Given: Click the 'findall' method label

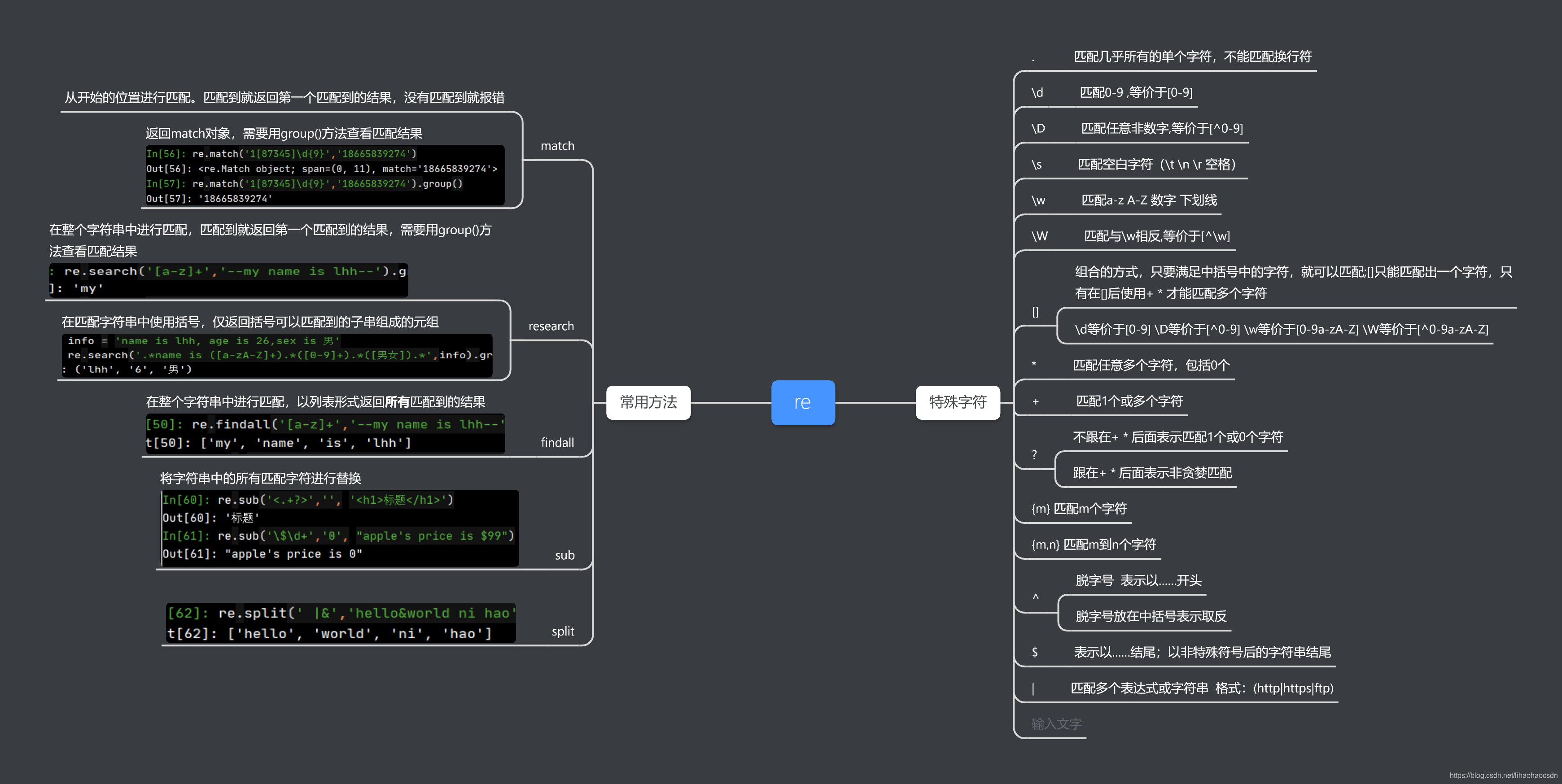Looking at the screenshot, I should 557,442.
